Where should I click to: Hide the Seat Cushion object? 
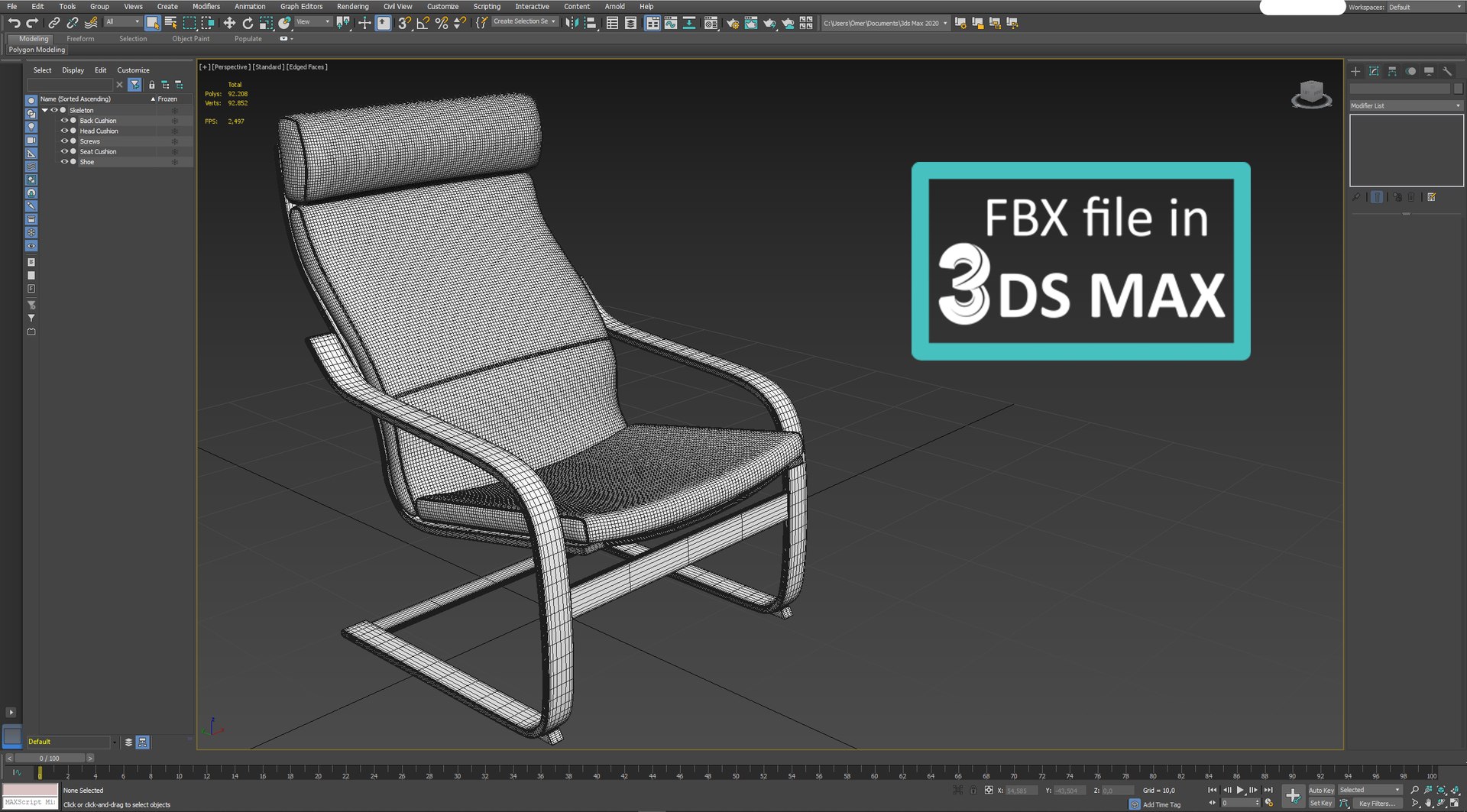click(x=64, y=151)
